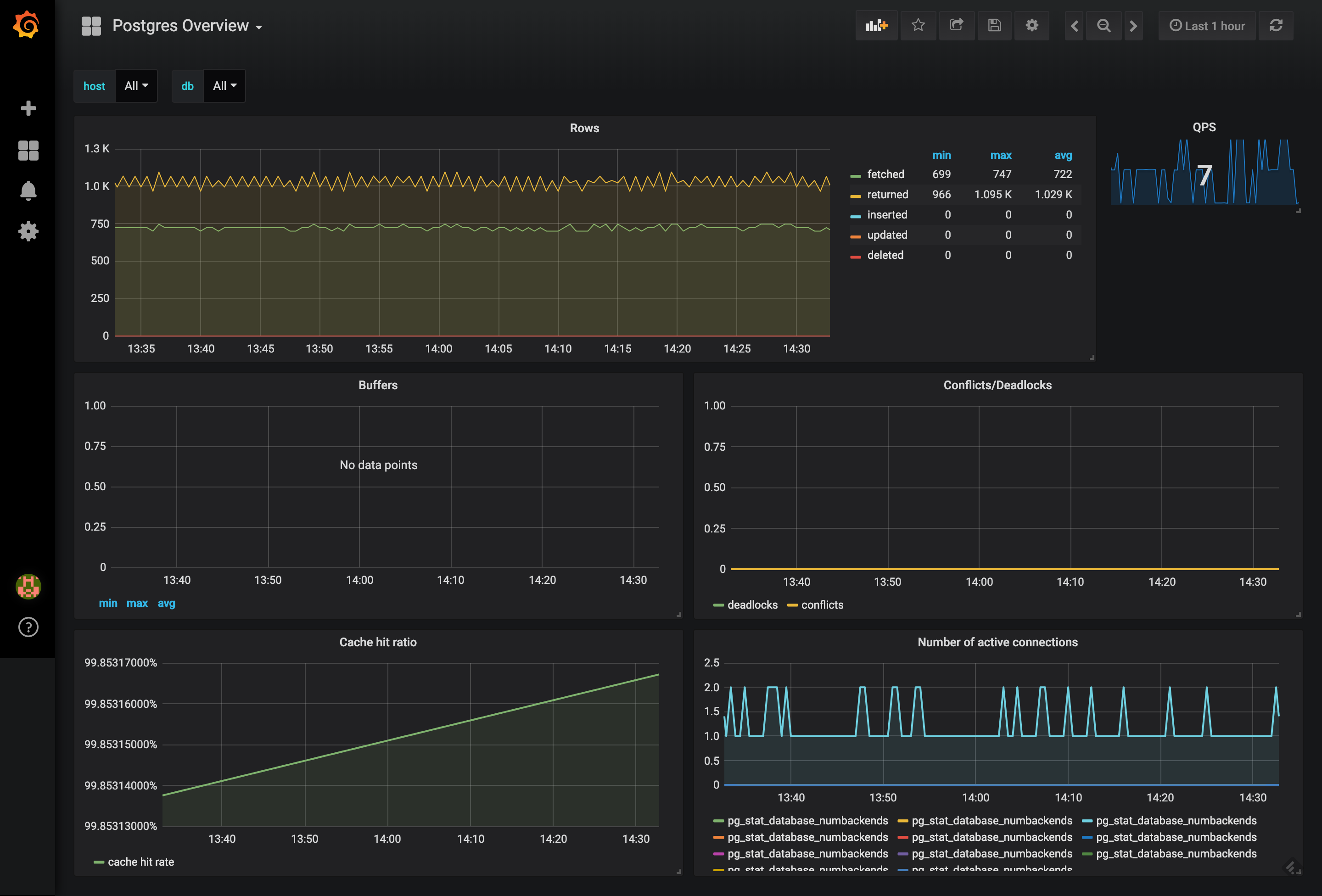Open the Dashboards grid icon in sidebar
Screen dimensions: 1322x896
28,151
